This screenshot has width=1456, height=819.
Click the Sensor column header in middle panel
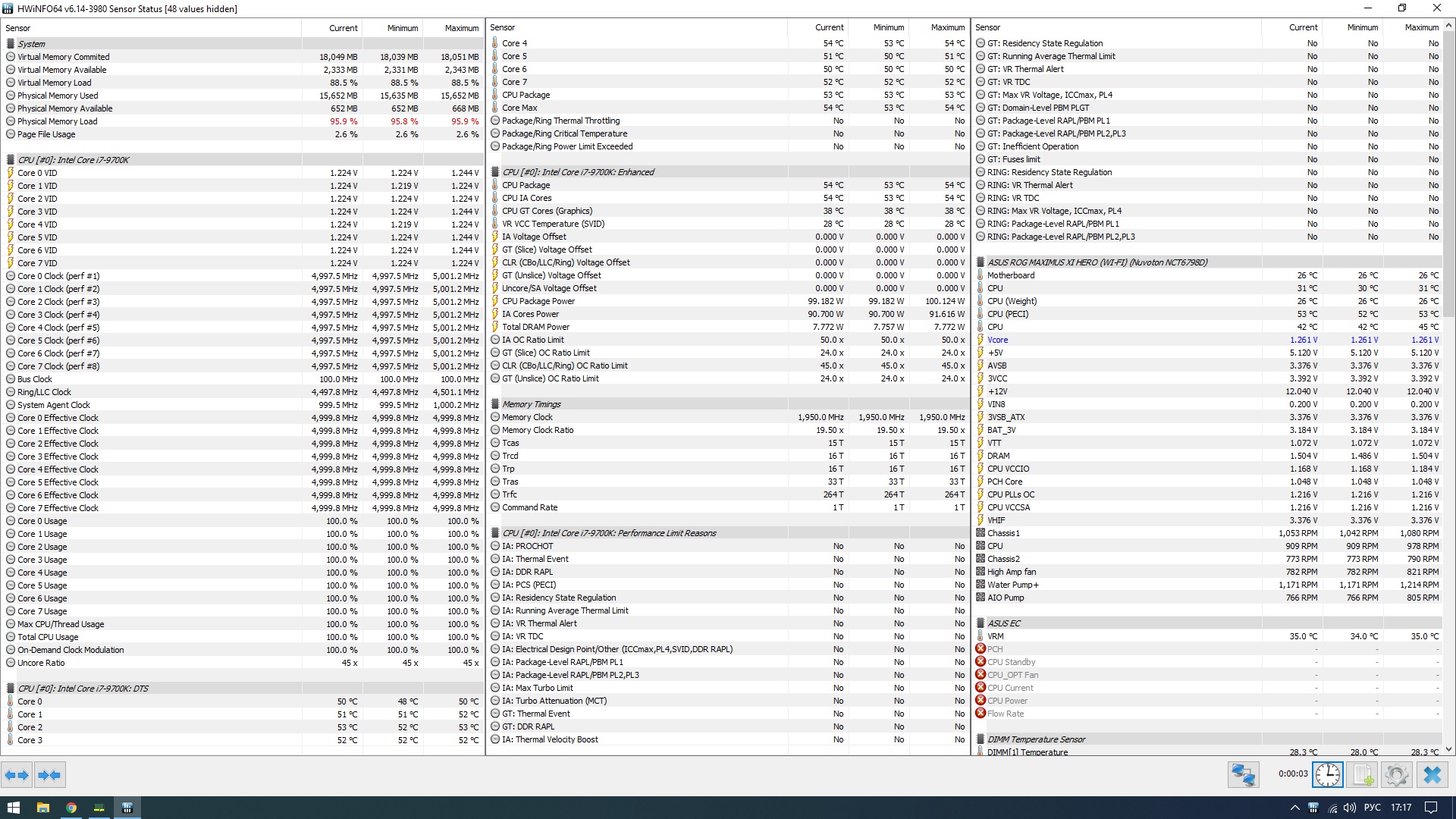503,28
